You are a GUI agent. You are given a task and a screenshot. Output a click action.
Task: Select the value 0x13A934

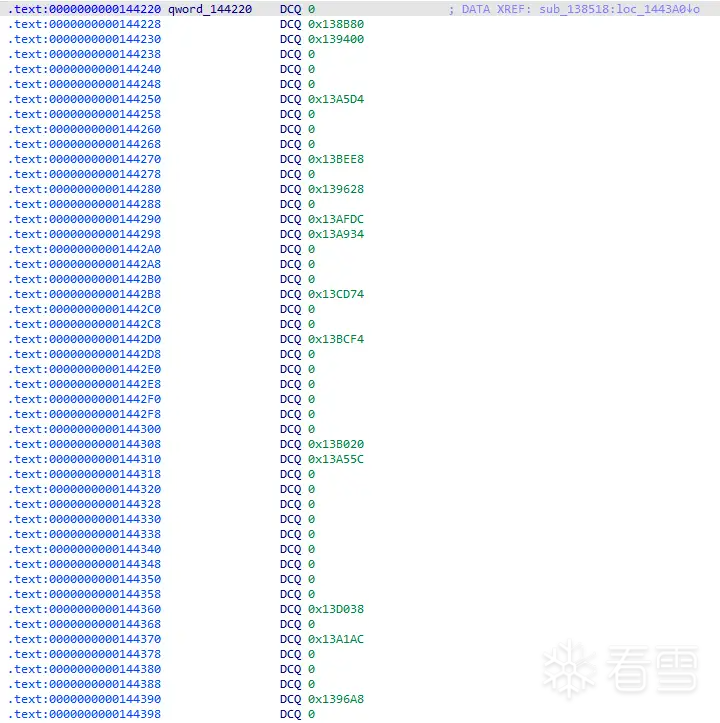pos(336,234)
